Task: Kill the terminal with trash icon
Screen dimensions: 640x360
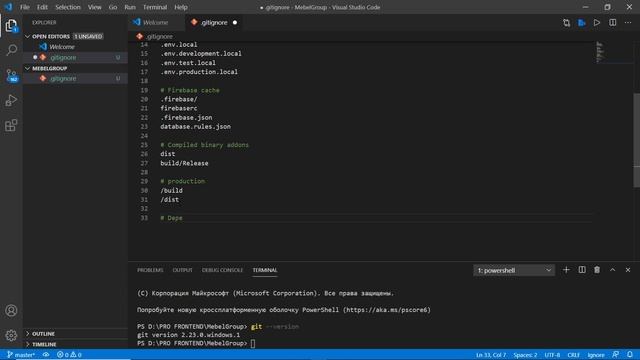Action: pos(597,270)
